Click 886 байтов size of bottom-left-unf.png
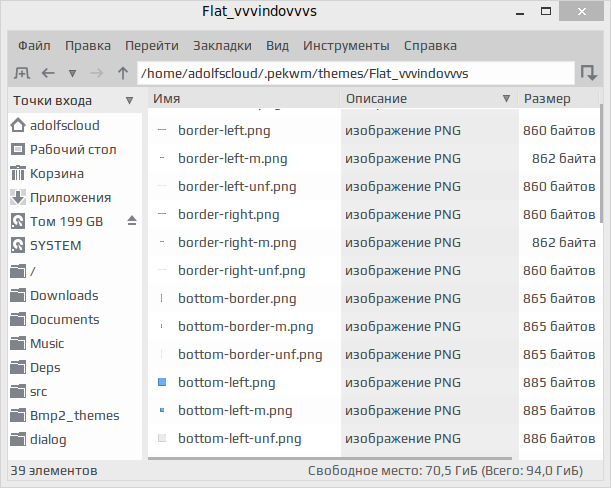 pyautogui.click(x=559, y=439)
